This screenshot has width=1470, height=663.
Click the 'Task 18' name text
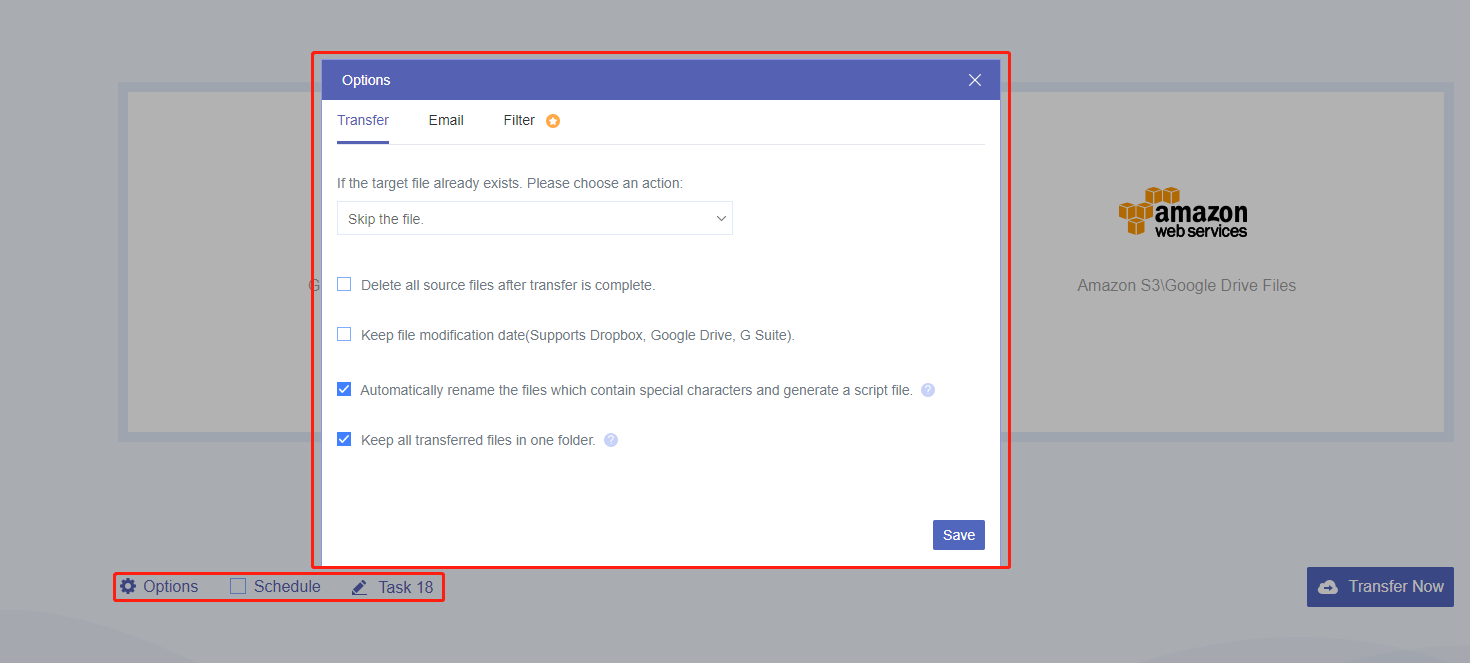point(406,587)
